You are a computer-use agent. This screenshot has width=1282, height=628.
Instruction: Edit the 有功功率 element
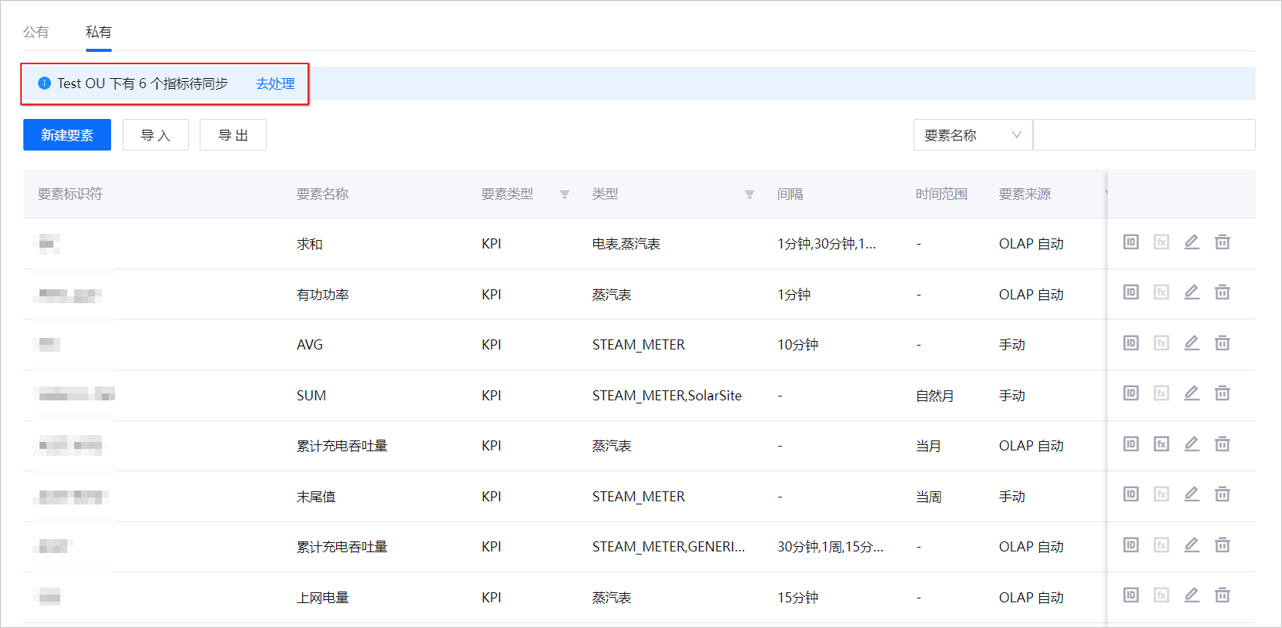pyautogui.click(x=1191, y=292)
